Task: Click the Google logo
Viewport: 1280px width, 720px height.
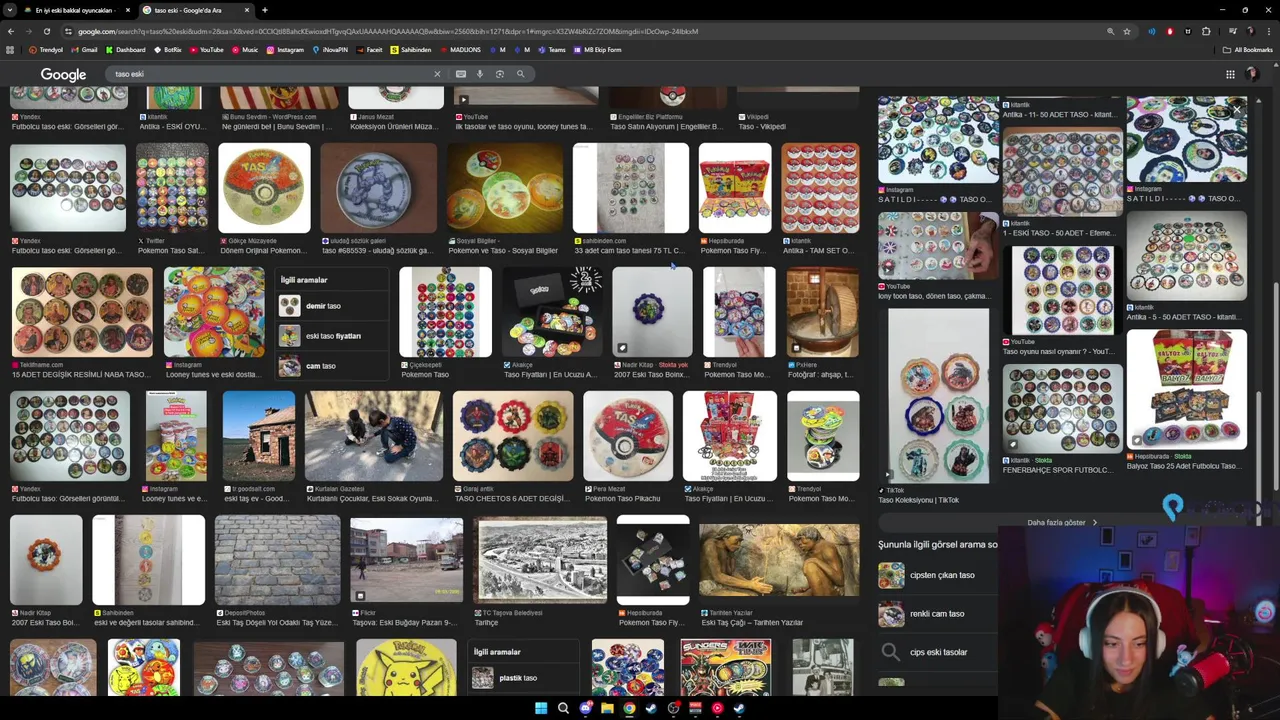Action: 63,74
